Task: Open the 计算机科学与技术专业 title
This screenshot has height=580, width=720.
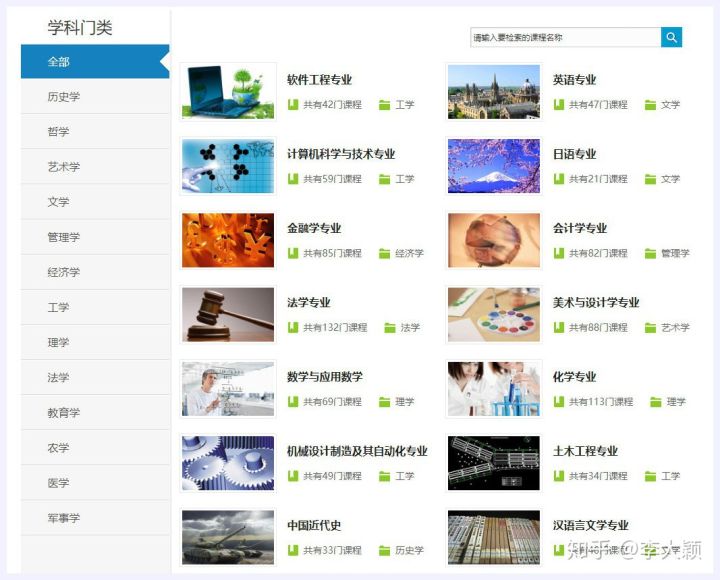Action: (341, 154)
